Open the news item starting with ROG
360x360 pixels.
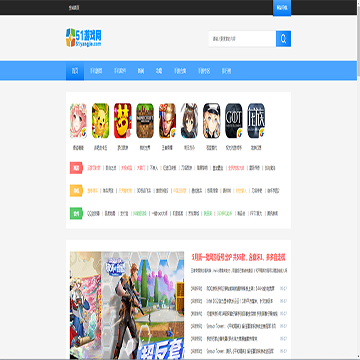click(x=241, y=288)
